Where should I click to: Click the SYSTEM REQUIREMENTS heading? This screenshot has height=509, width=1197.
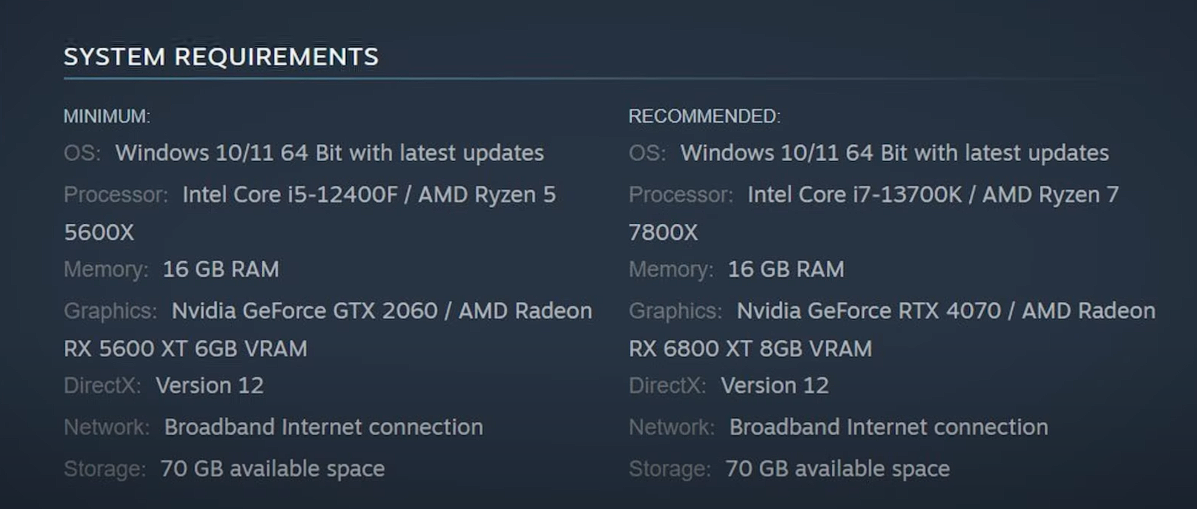[x=221, y=57]
